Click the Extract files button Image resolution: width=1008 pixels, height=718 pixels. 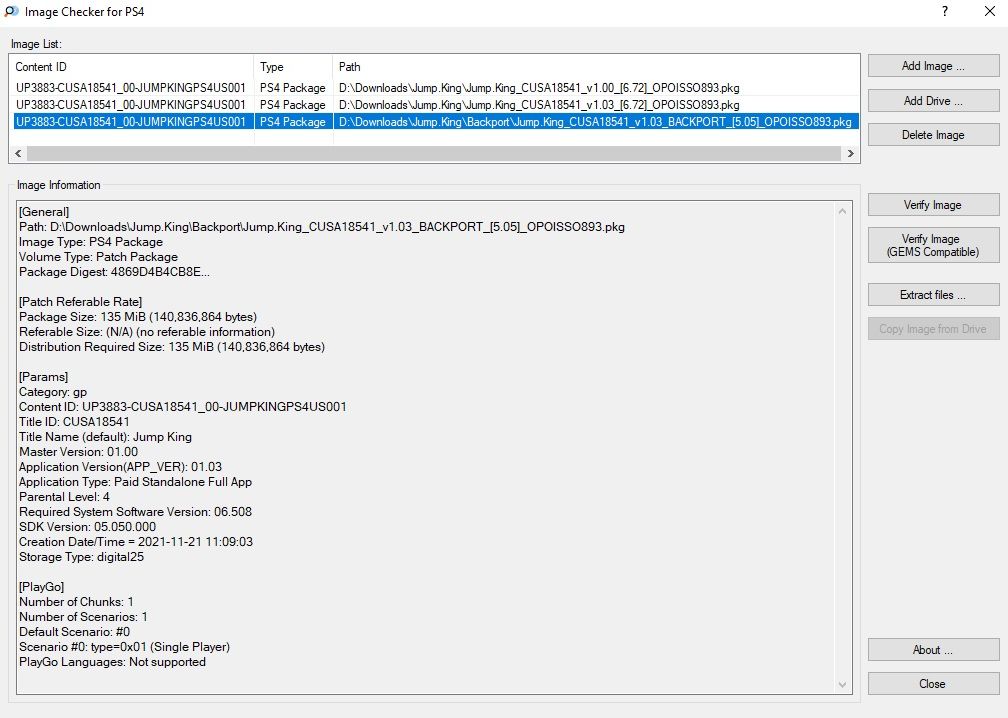[x=933, y=295]
